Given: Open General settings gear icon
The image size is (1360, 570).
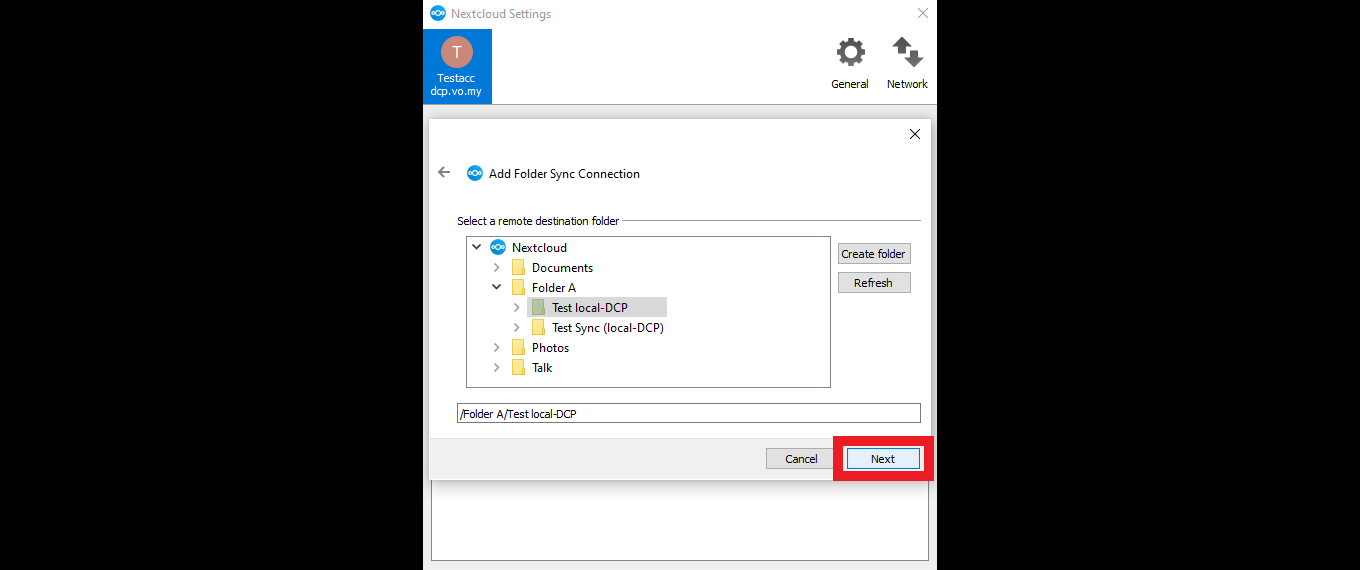Looking at the screenshot, I should pos(850,53).
